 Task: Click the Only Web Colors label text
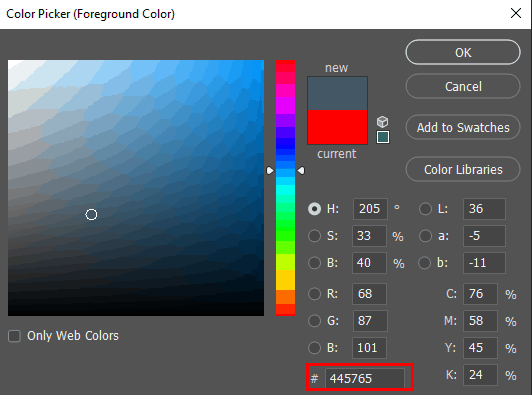tap(73, 336)
